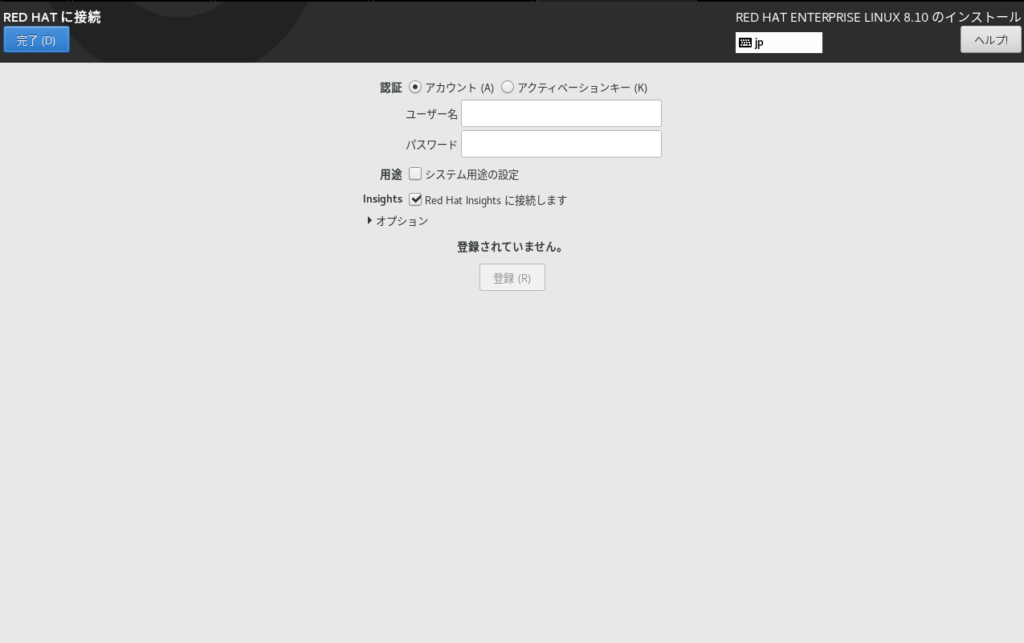Click RED HAT ENTERPRISE LINUX 8.10 のインストール heading
1024x643 pixels.
(x=877, y=17)
